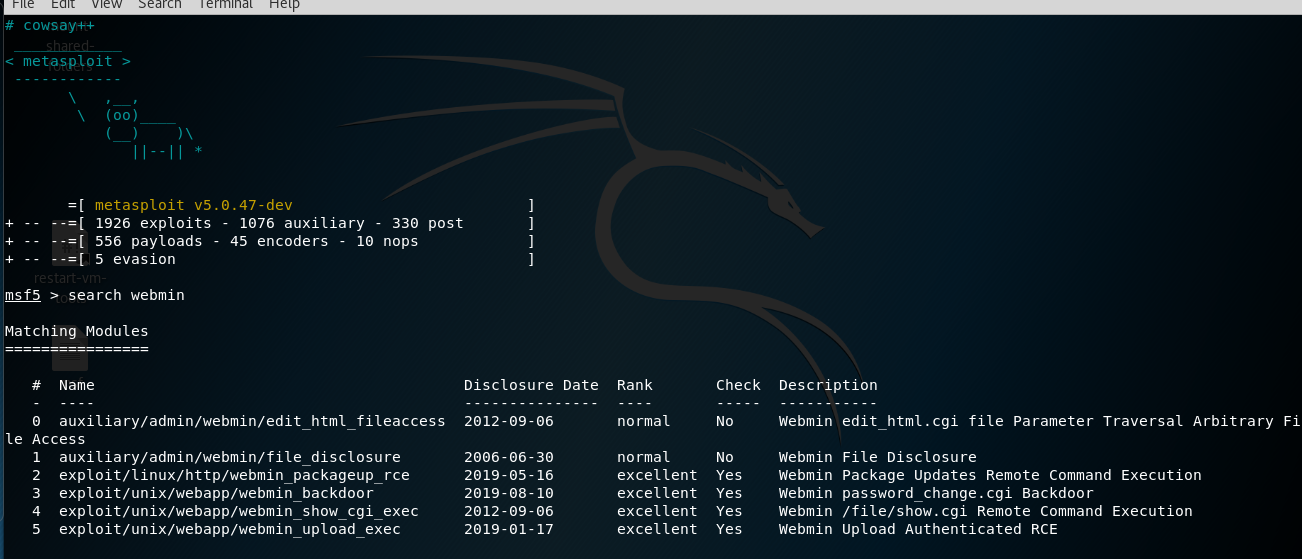Click 'Webmin Package Updates Remote Command Execution' description
1302x559 pixels.
coord(990,476)
